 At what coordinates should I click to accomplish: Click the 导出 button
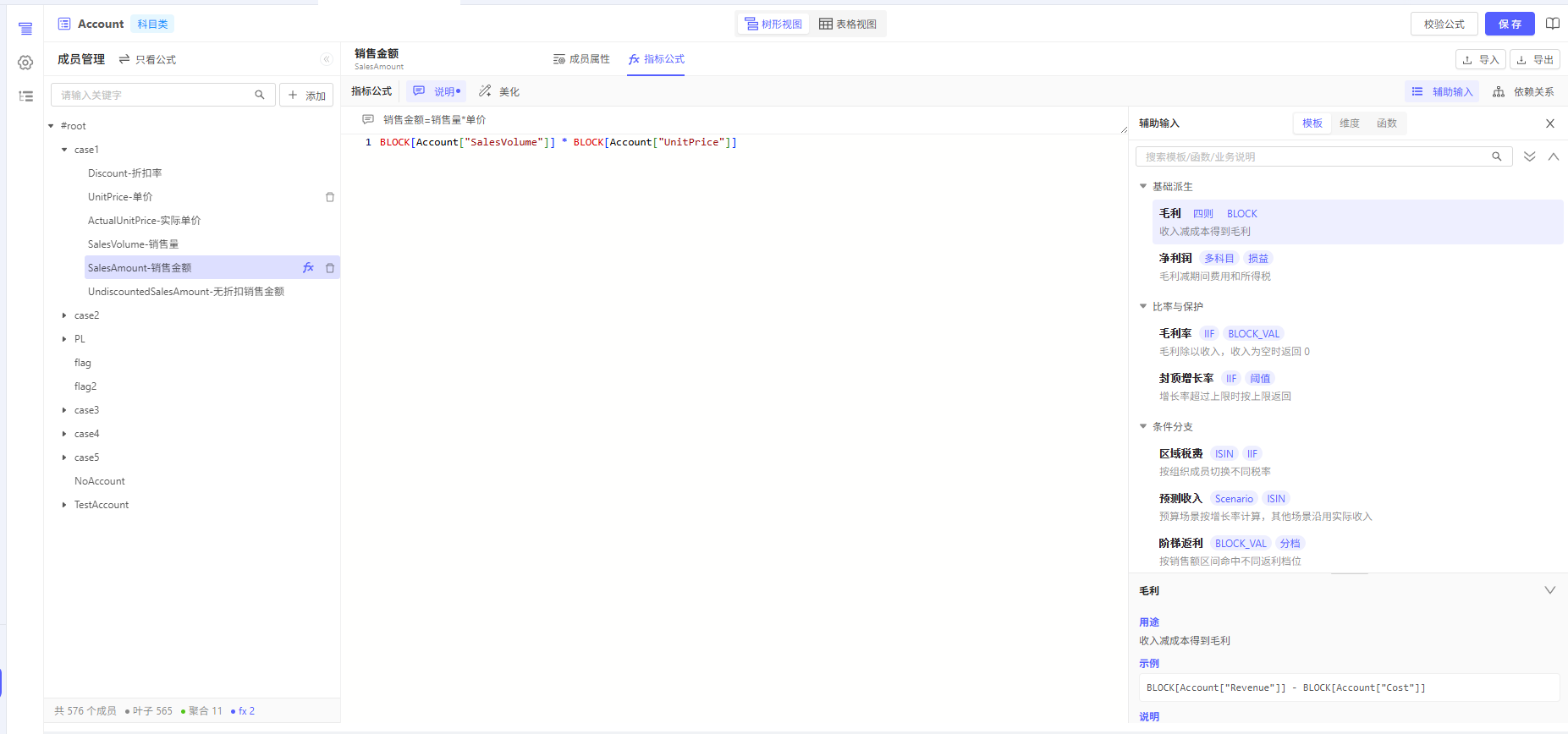(x=1535, y=59)
